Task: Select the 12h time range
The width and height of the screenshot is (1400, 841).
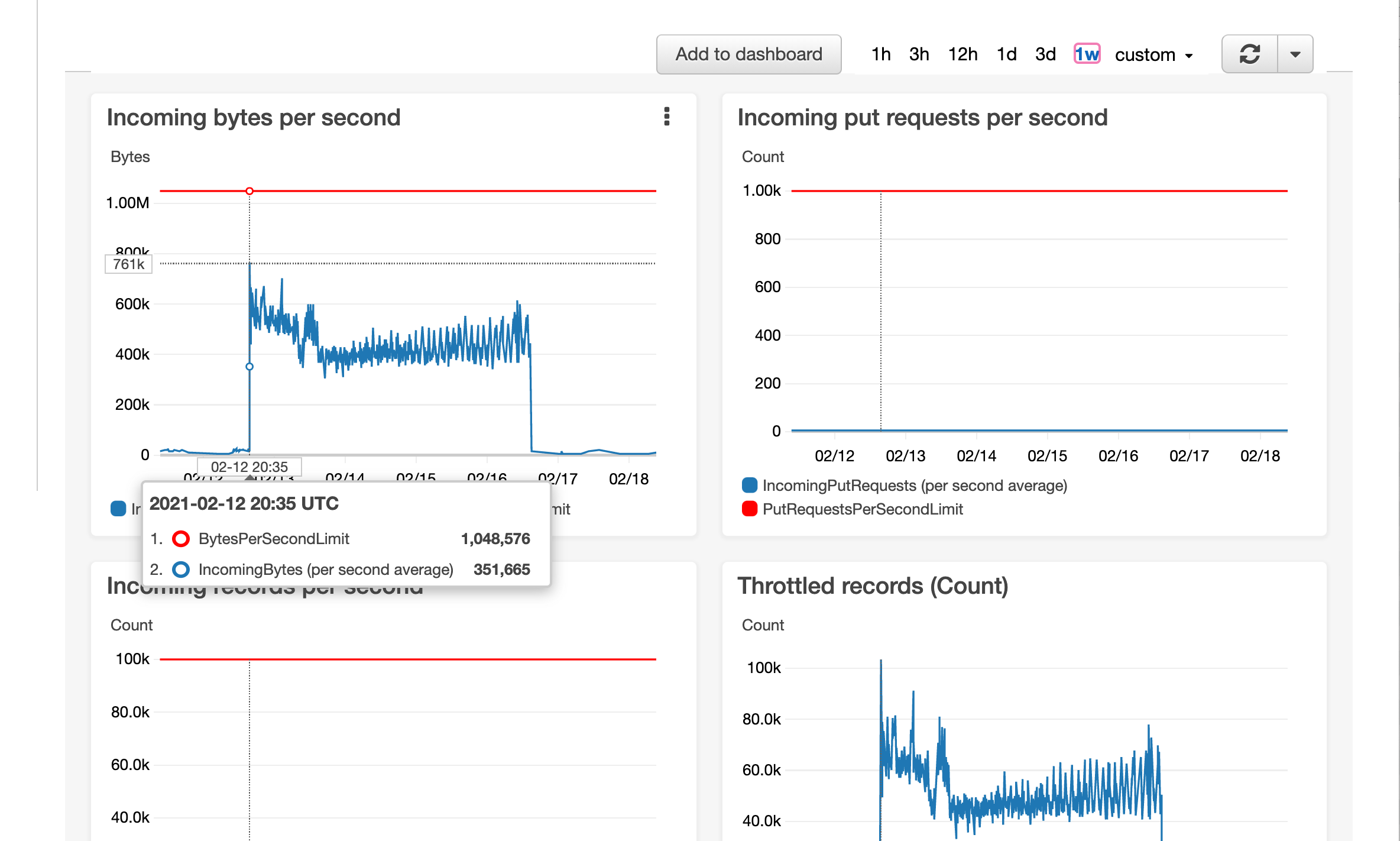Action: point(962,54)
